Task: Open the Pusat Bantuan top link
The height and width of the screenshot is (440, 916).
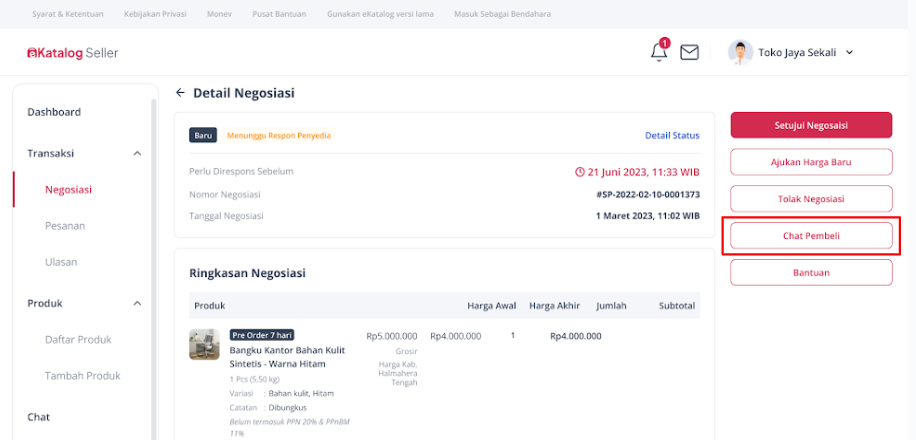Action: [279, 14]
